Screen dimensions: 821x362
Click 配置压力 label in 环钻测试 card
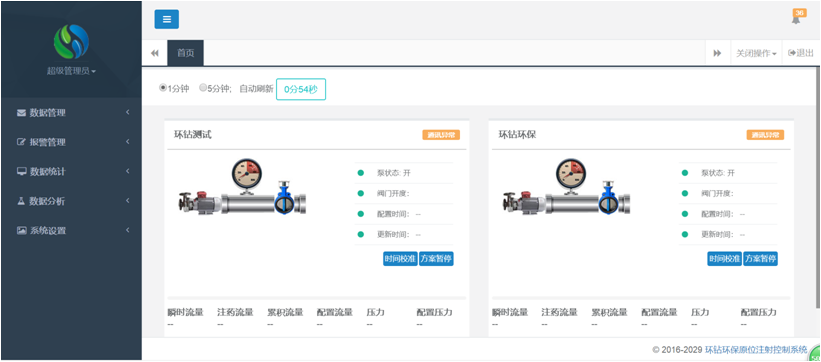click(x=435, y=312)
